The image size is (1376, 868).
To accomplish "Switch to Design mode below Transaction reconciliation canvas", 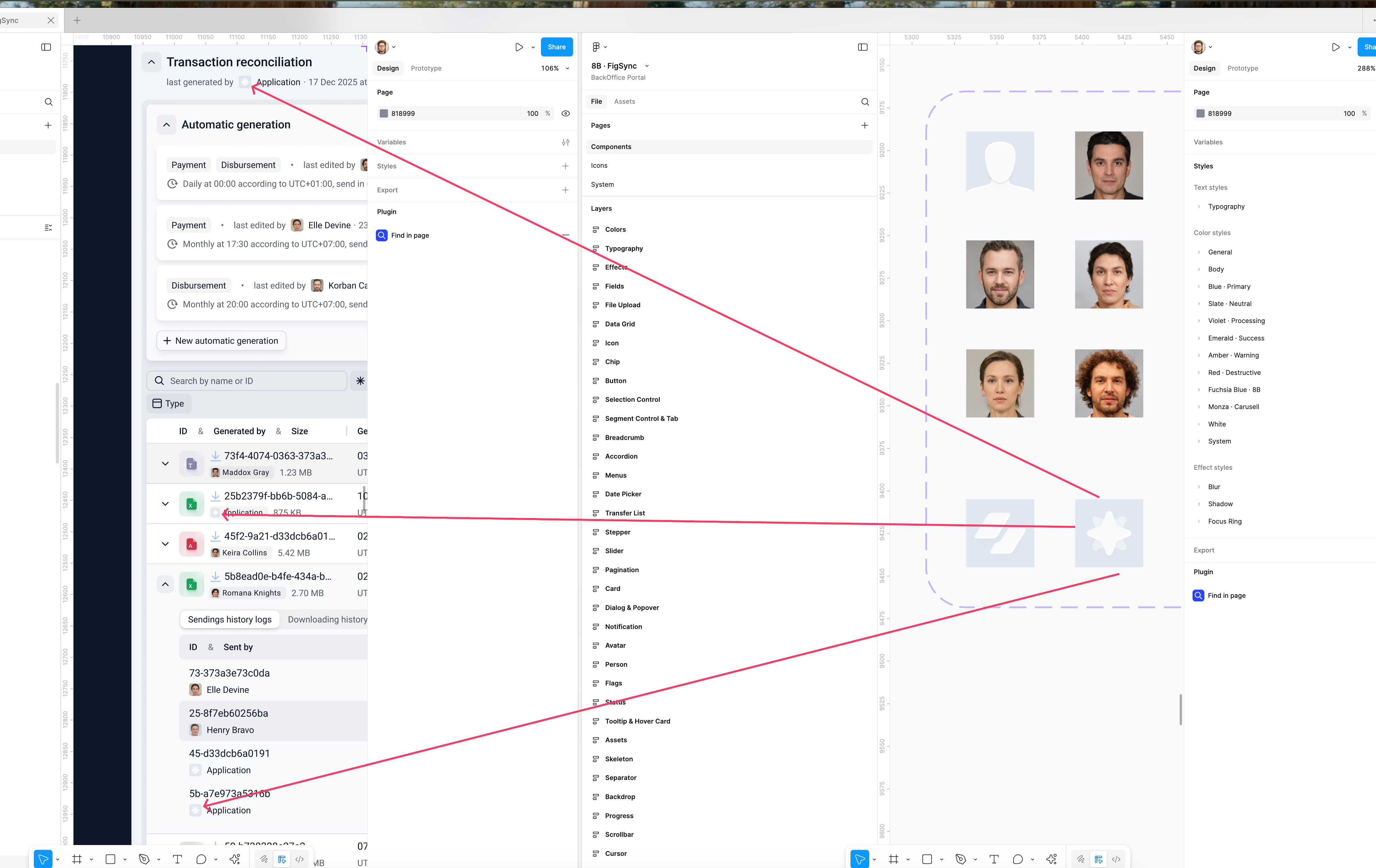I will [282, 859].
